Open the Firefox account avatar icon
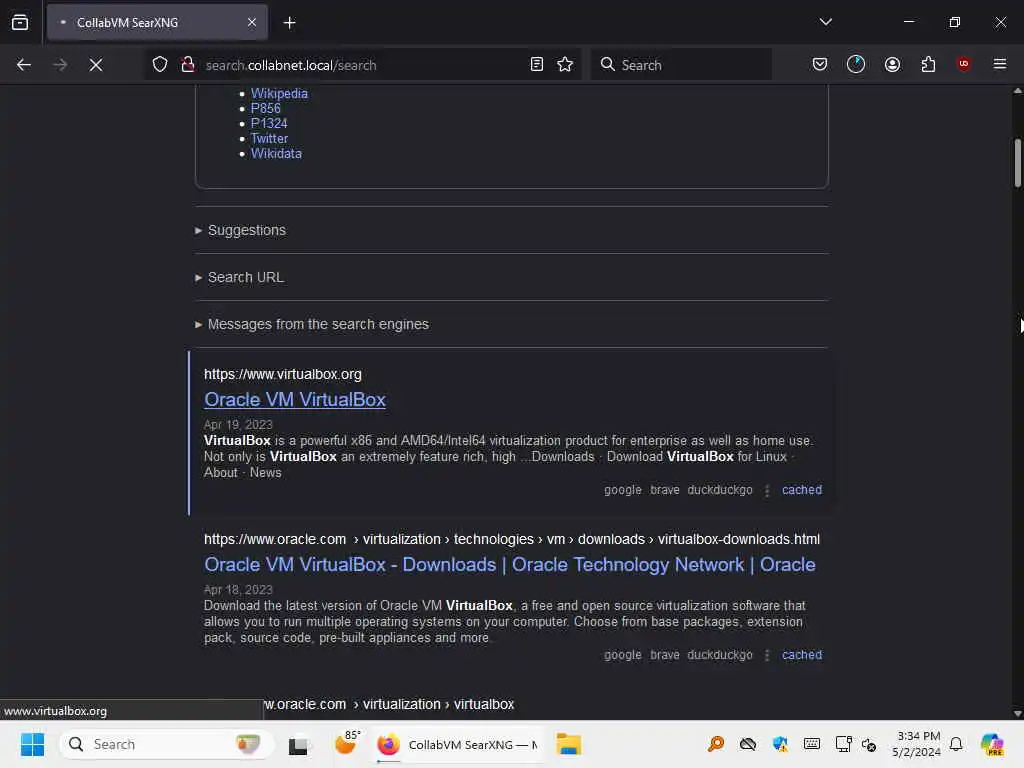 tap(892, 65)
